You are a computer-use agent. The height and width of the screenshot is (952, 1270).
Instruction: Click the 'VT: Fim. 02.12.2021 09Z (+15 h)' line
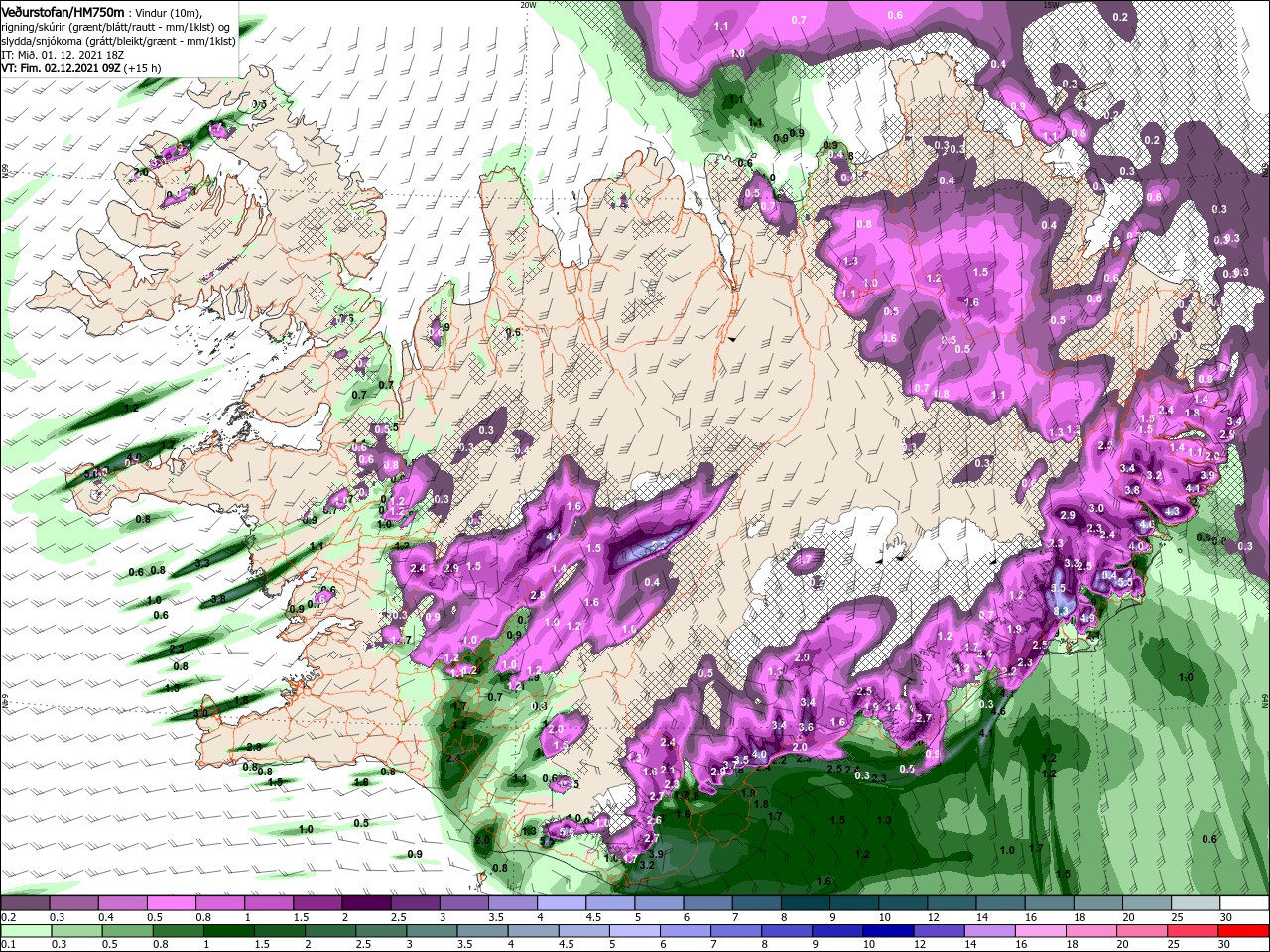pos(81,69)
